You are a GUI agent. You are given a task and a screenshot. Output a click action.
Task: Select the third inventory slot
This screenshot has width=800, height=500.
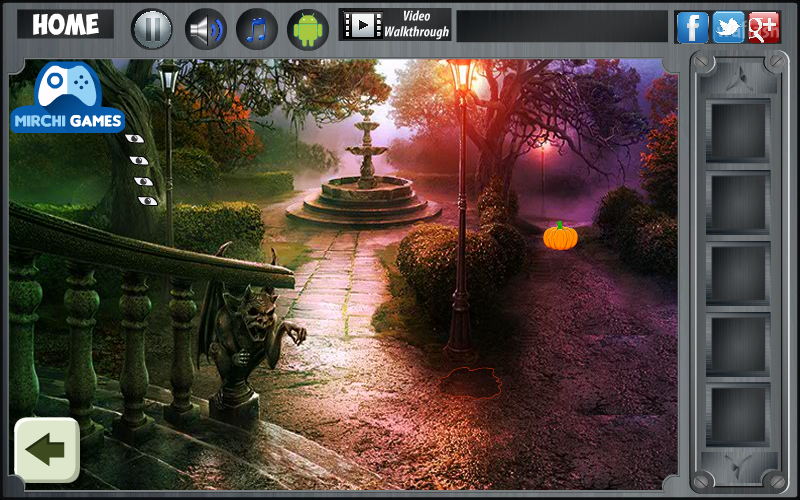coord(738,274)
